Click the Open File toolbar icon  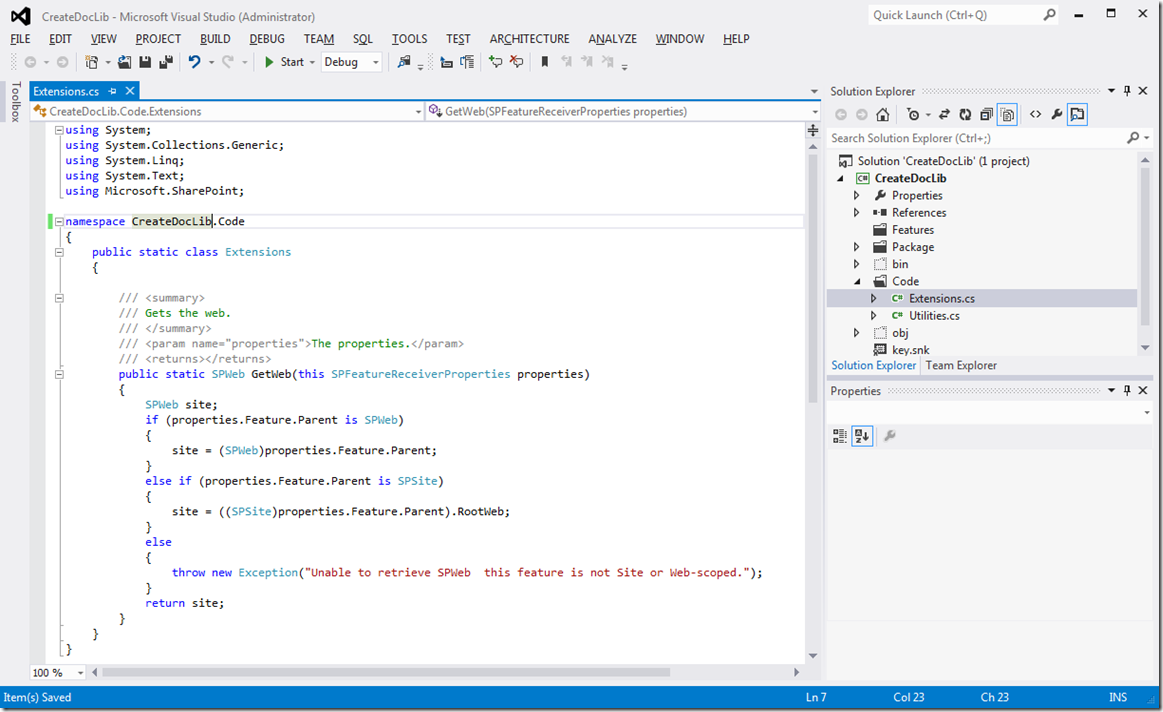(125, 62)
